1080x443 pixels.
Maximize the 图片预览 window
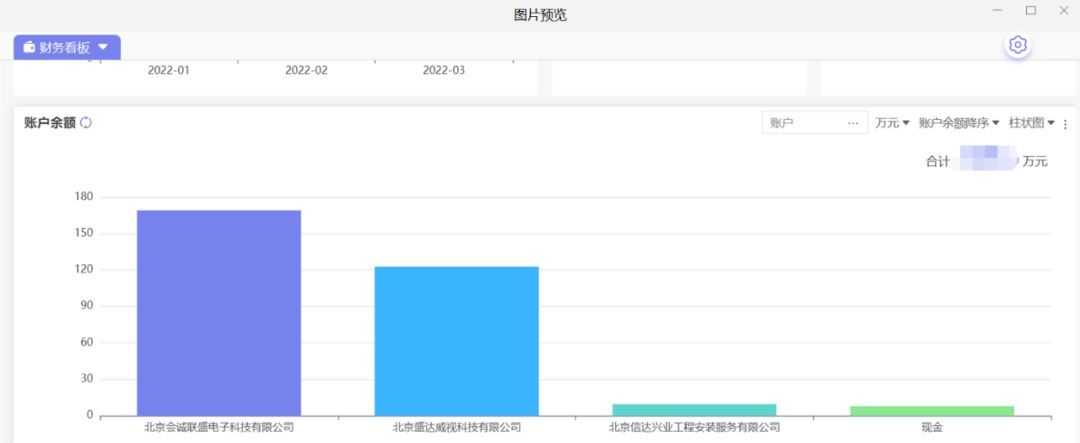point(1031,11)
